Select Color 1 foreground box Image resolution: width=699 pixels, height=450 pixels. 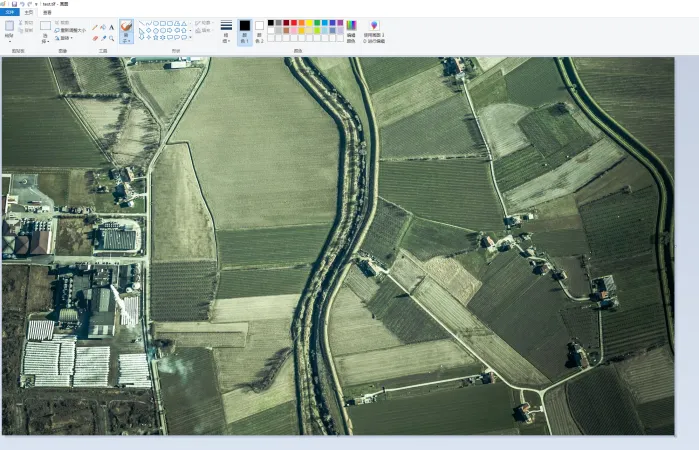click(x=244, y=28)
